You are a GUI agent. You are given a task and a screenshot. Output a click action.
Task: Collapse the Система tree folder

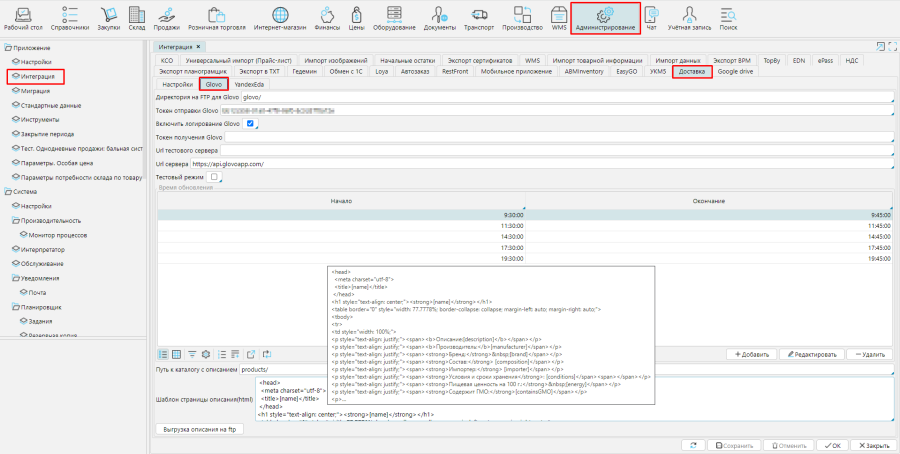[x=7, y=192]
